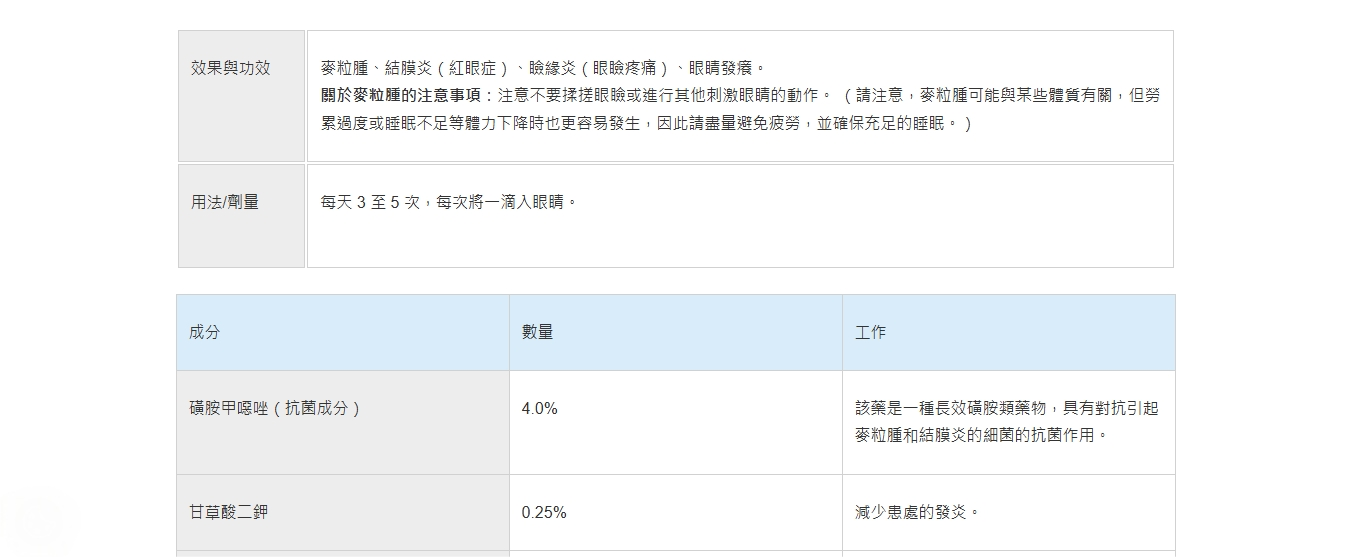Select the 成分 column header
The width and height of the screenshot is (1351, 557).
(204, 332)
